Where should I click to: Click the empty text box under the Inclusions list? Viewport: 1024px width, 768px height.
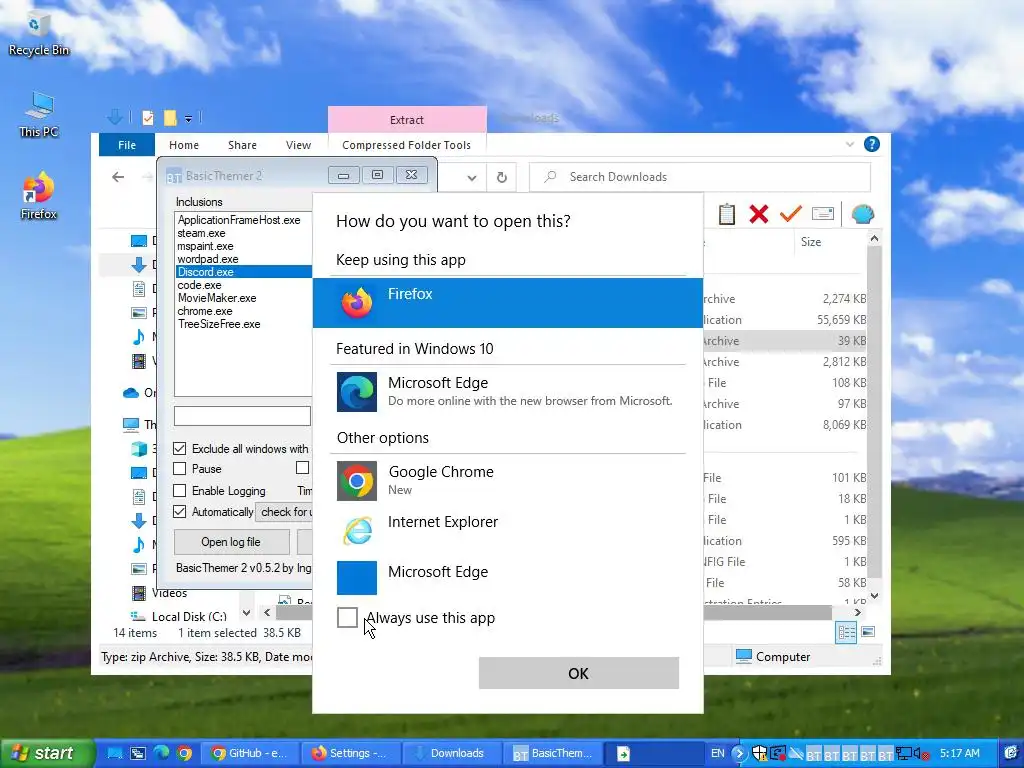point(242,416)
